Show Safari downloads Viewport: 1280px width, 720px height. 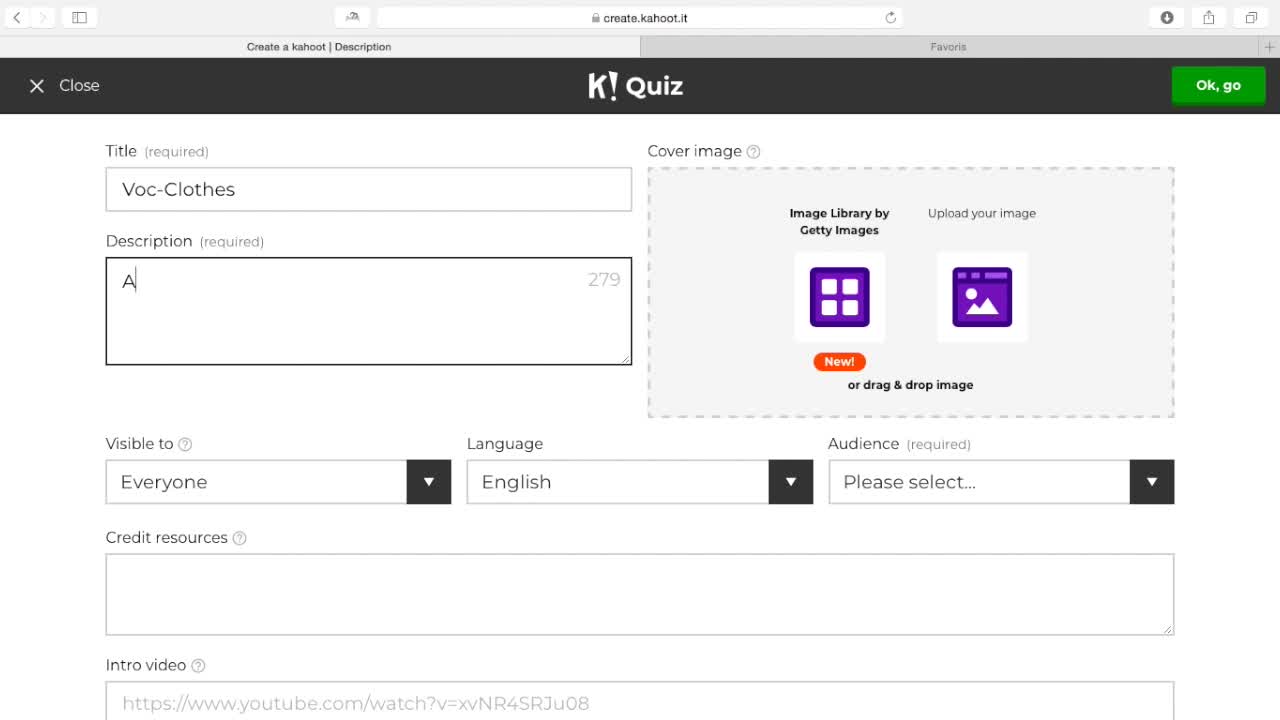coord(1166,18)
